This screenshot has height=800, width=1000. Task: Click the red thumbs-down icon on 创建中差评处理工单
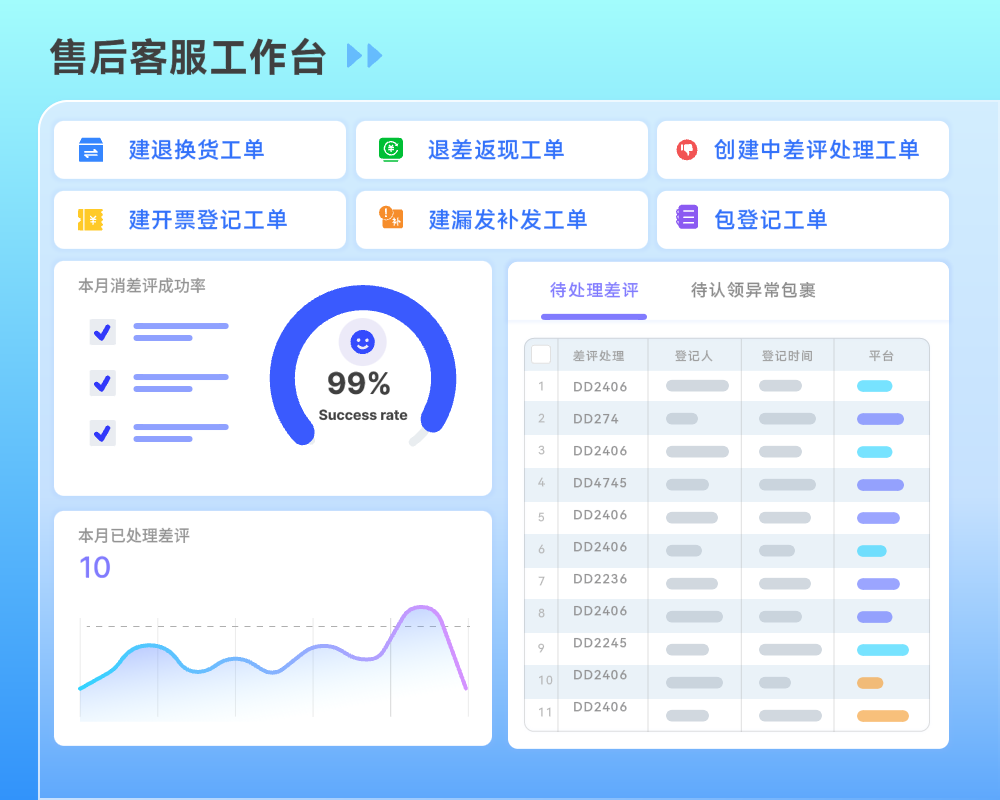click(x=688, y=149)
